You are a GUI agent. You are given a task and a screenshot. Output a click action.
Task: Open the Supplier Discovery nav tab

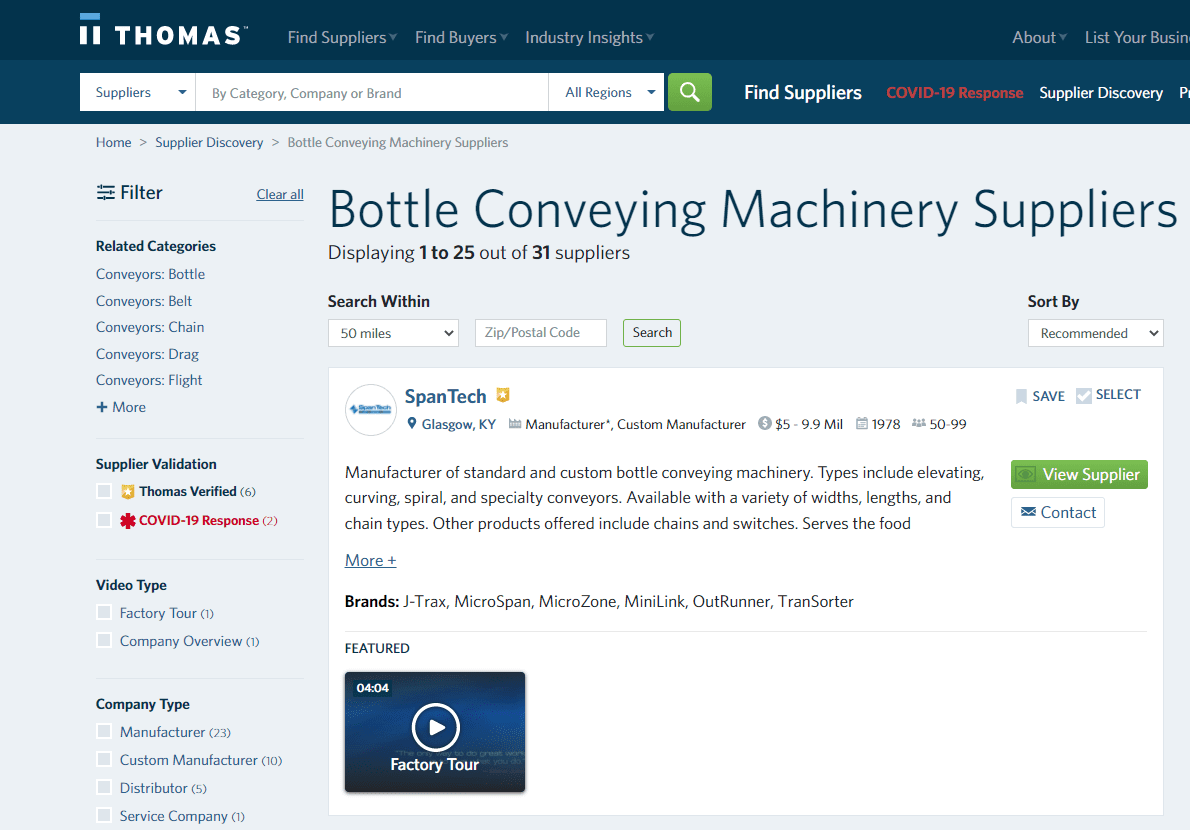click(1100, 93)
